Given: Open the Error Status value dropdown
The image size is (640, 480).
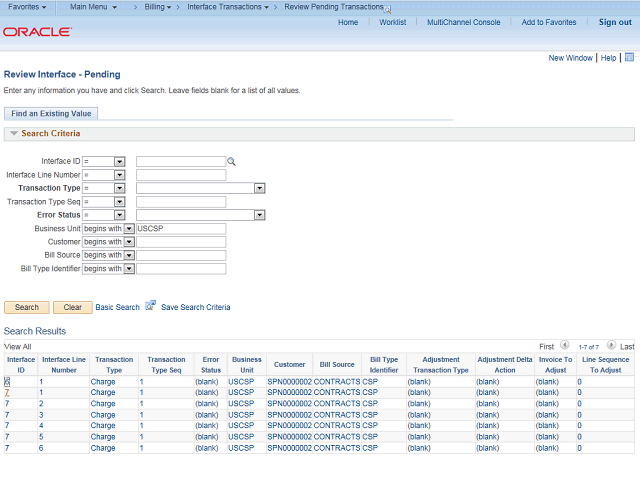Looking at the screenshot, I should tap(259, 215).
